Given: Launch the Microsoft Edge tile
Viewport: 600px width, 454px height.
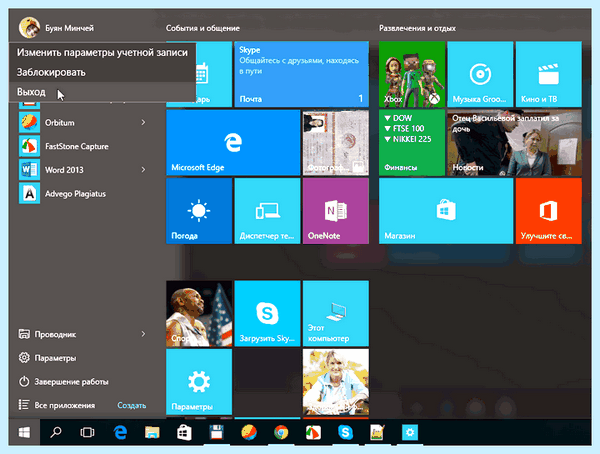Looking at the screenshot, I should pos(233,142).
